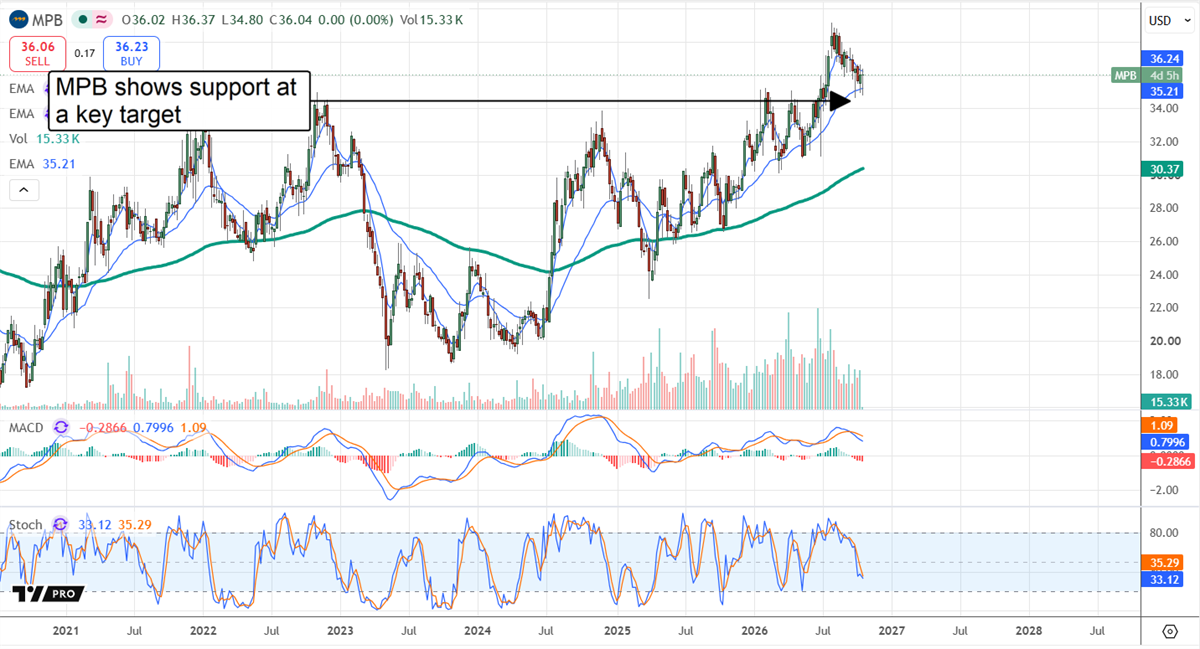
Task: Click 2025 on the time axis
Action: coord(616,631)
